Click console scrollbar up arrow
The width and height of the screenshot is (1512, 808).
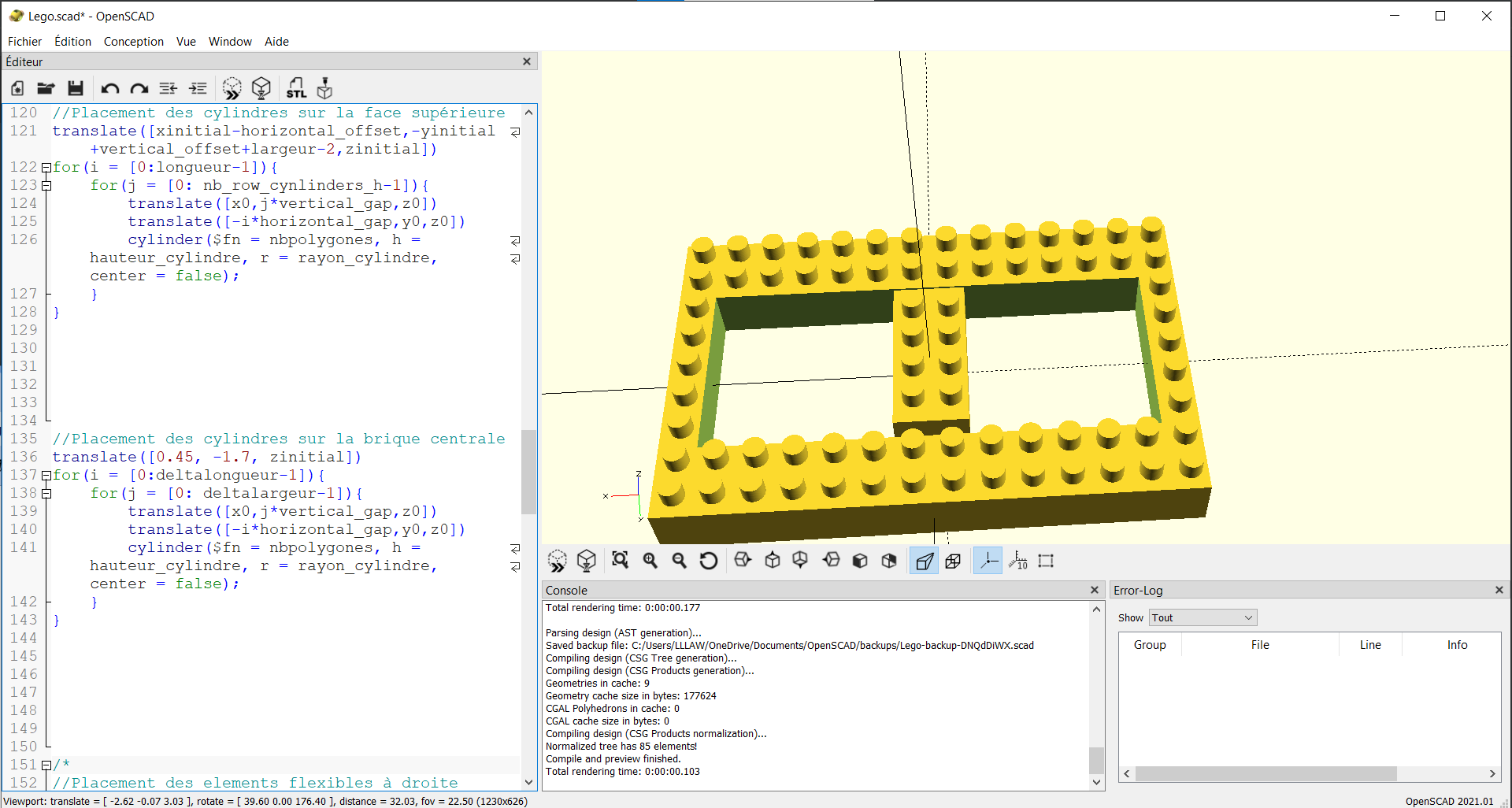(x=1096, y=609)
